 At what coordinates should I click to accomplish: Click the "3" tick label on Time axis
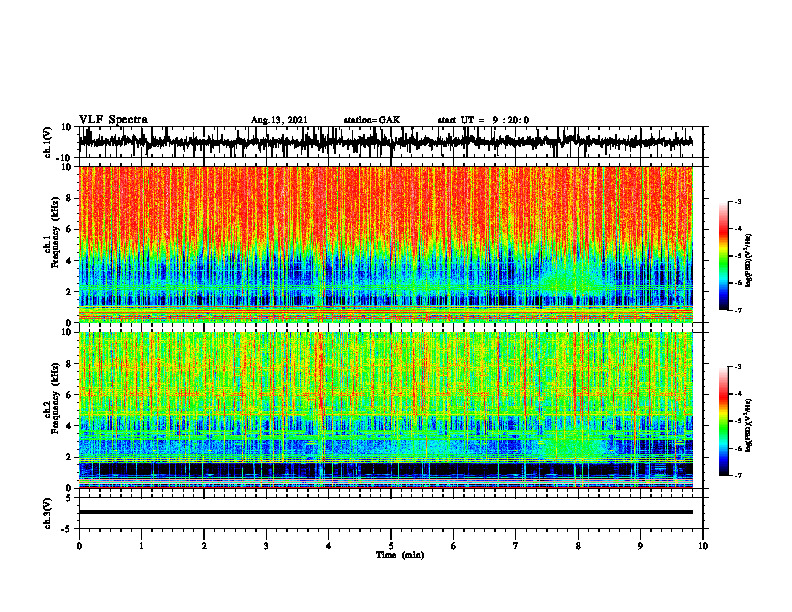click(266, 546)
